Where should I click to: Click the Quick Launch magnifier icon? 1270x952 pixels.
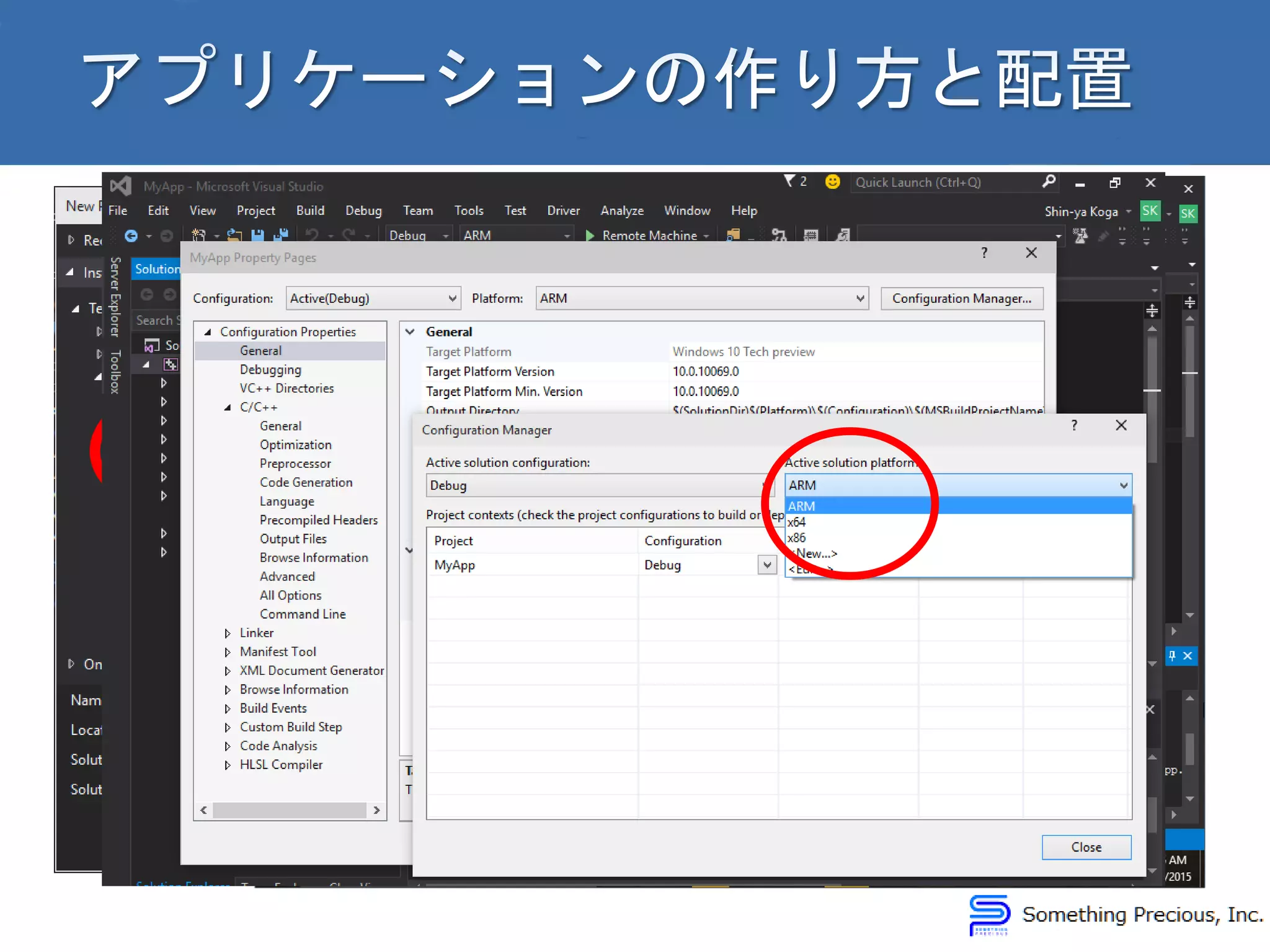(1049, 182)
